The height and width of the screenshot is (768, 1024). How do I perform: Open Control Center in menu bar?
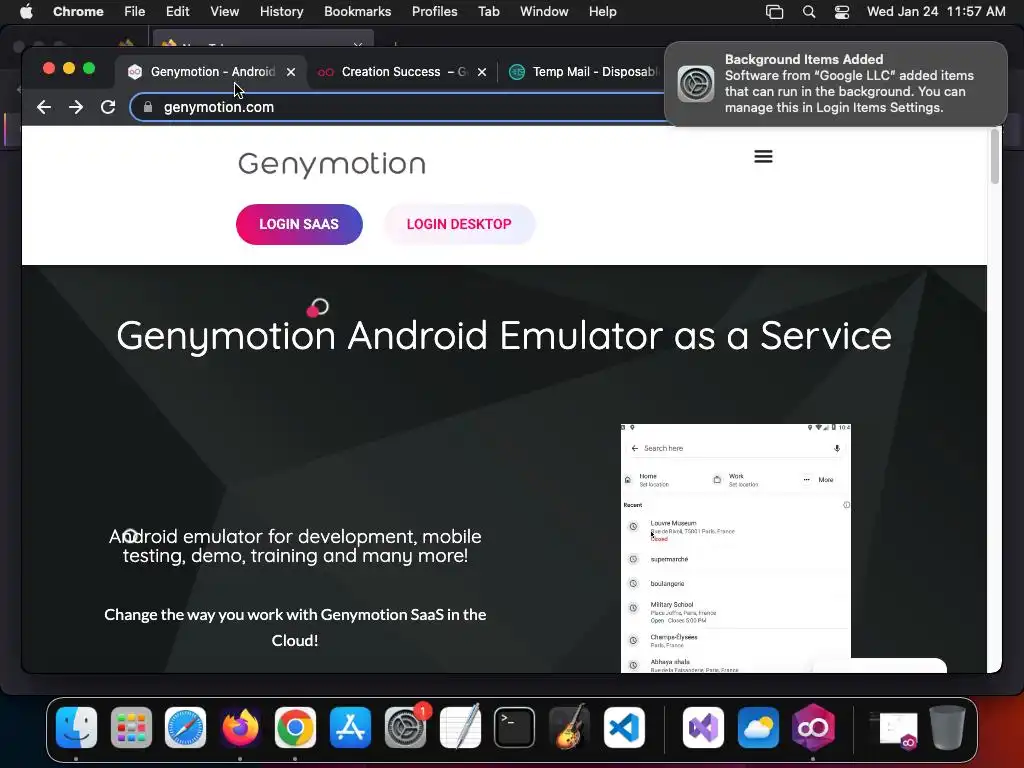(842, 12)
